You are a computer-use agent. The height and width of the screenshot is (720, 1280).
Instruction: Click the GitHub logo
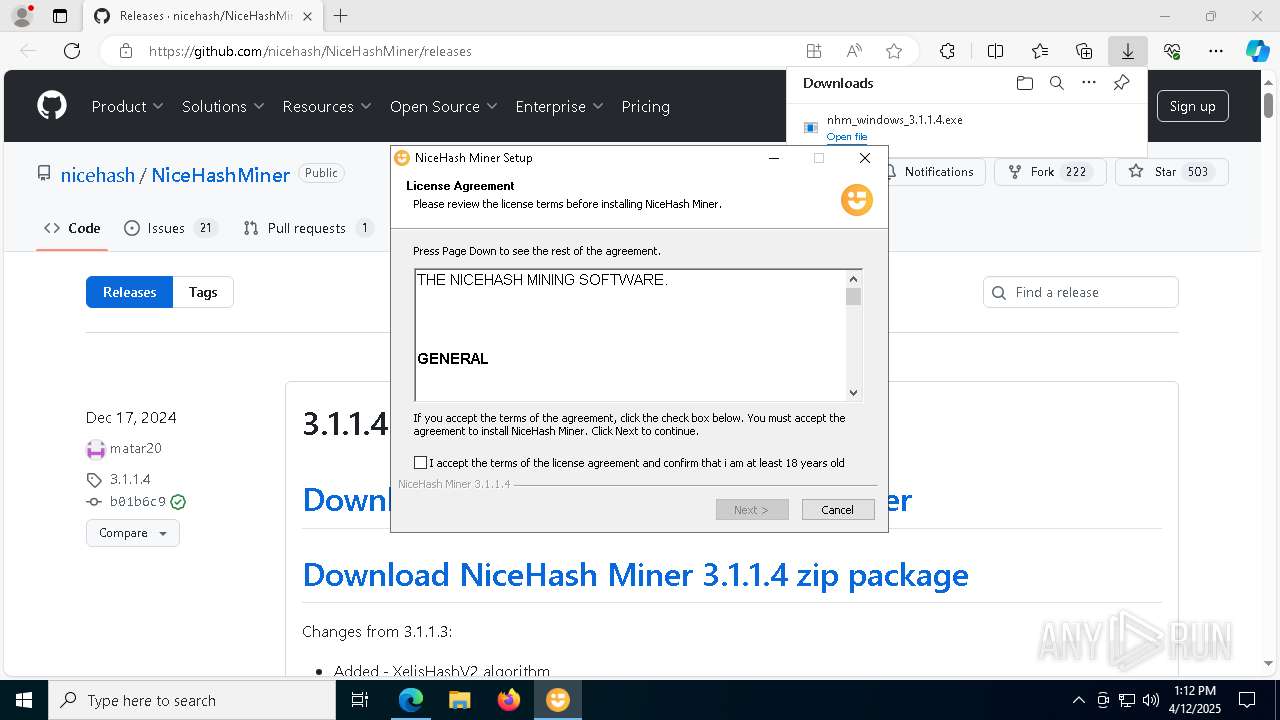52,106
